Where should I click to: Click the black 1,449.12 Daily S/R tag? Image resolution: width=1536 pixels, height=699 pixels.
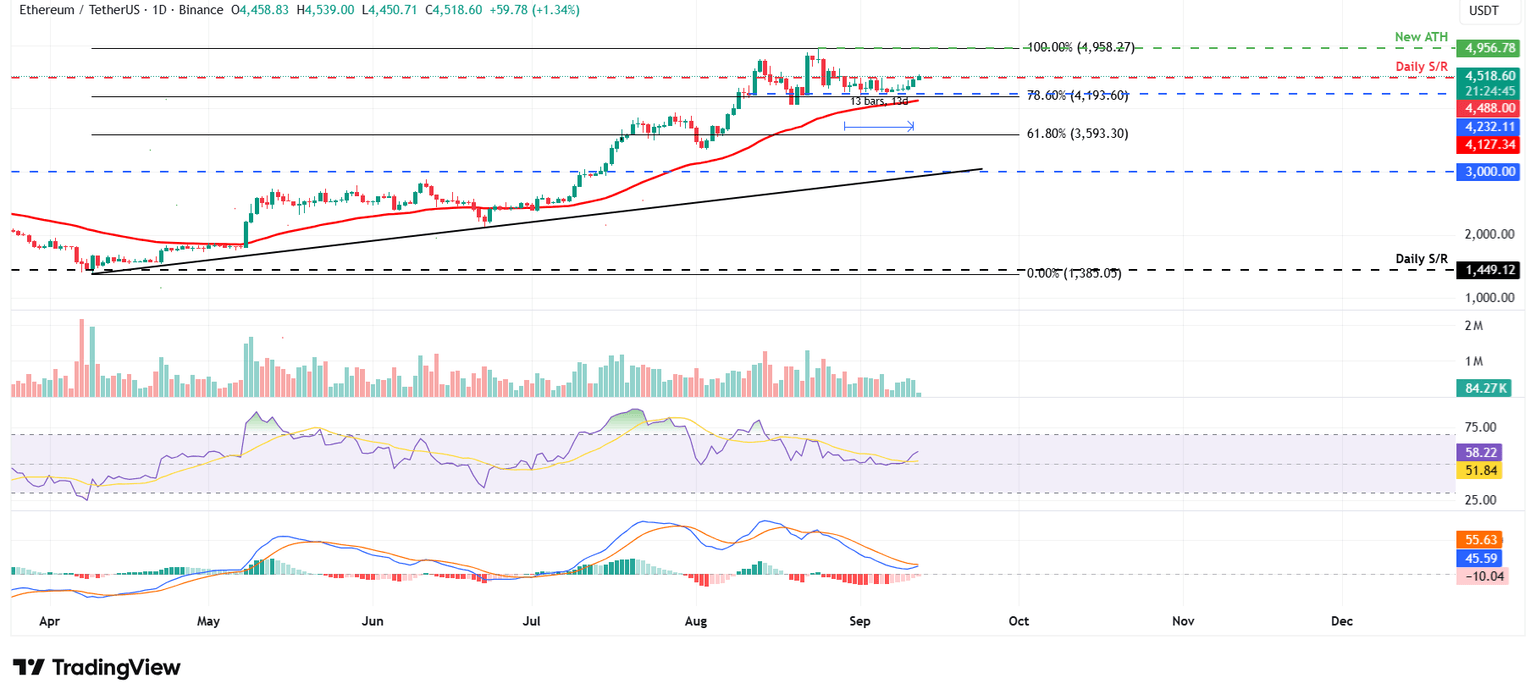[x=1488, y=268]
